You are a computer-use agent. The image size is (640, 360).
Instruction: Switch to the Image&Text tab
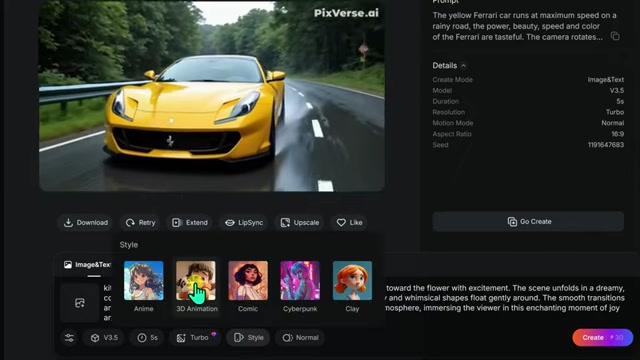[87, 265]
